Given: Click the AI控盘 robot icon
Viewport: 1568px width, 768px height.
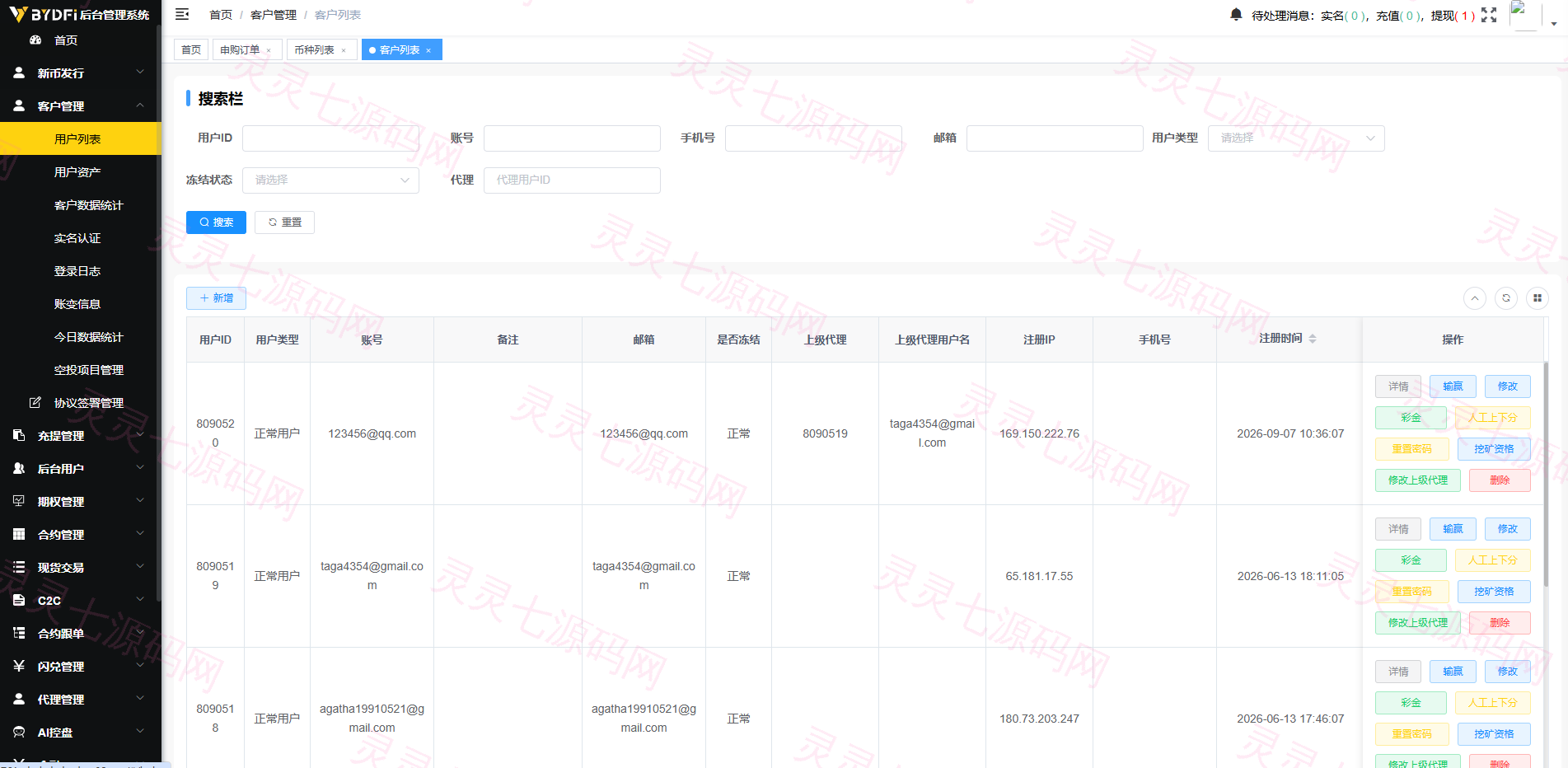Looking at the screenshot, I should tap(19, 732).
